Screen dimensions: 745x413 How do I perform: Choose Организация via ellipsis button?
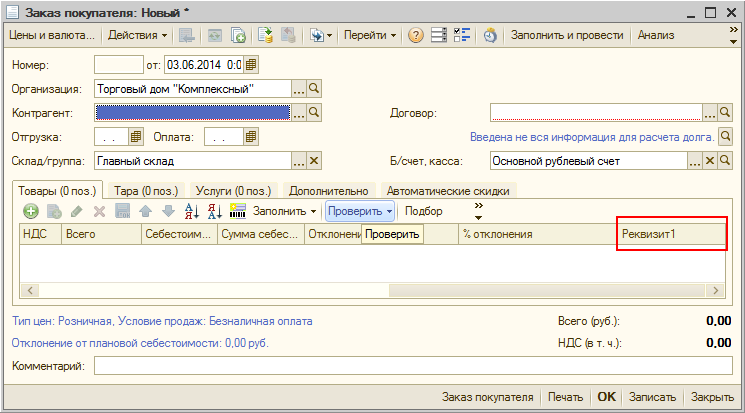tap(299, 88)
